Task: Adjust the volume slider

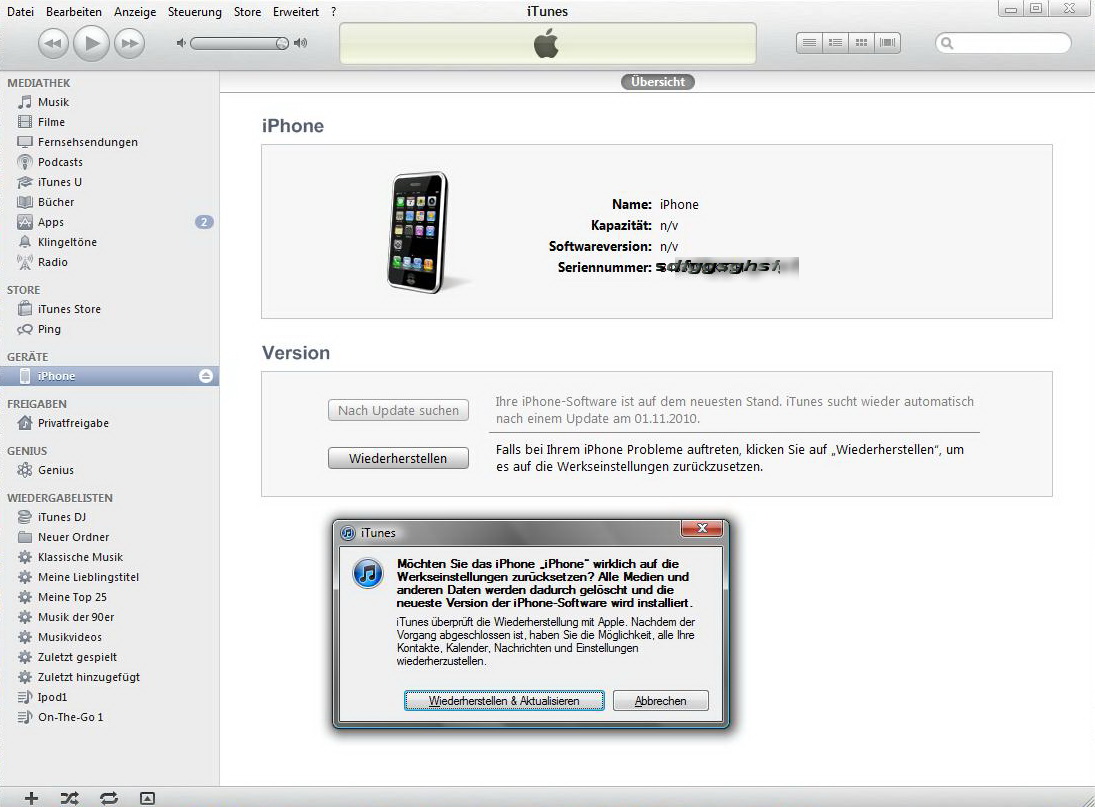Action: click(x=240, y=43)
